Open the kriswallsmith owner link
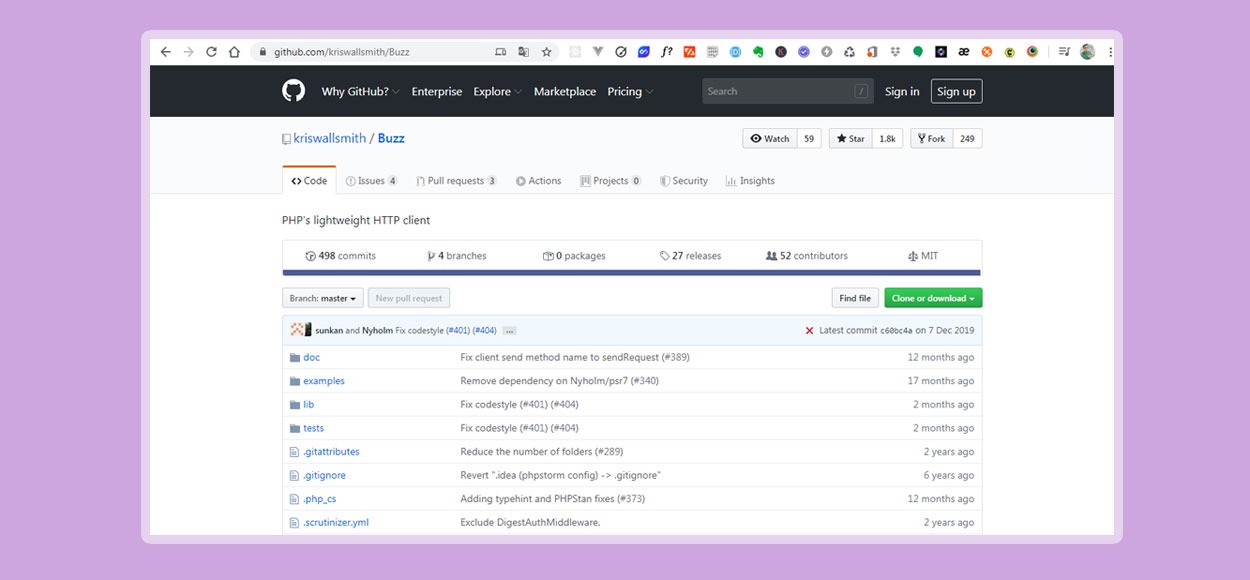This screenshot has height=580, width=1250. pos(330,139)
